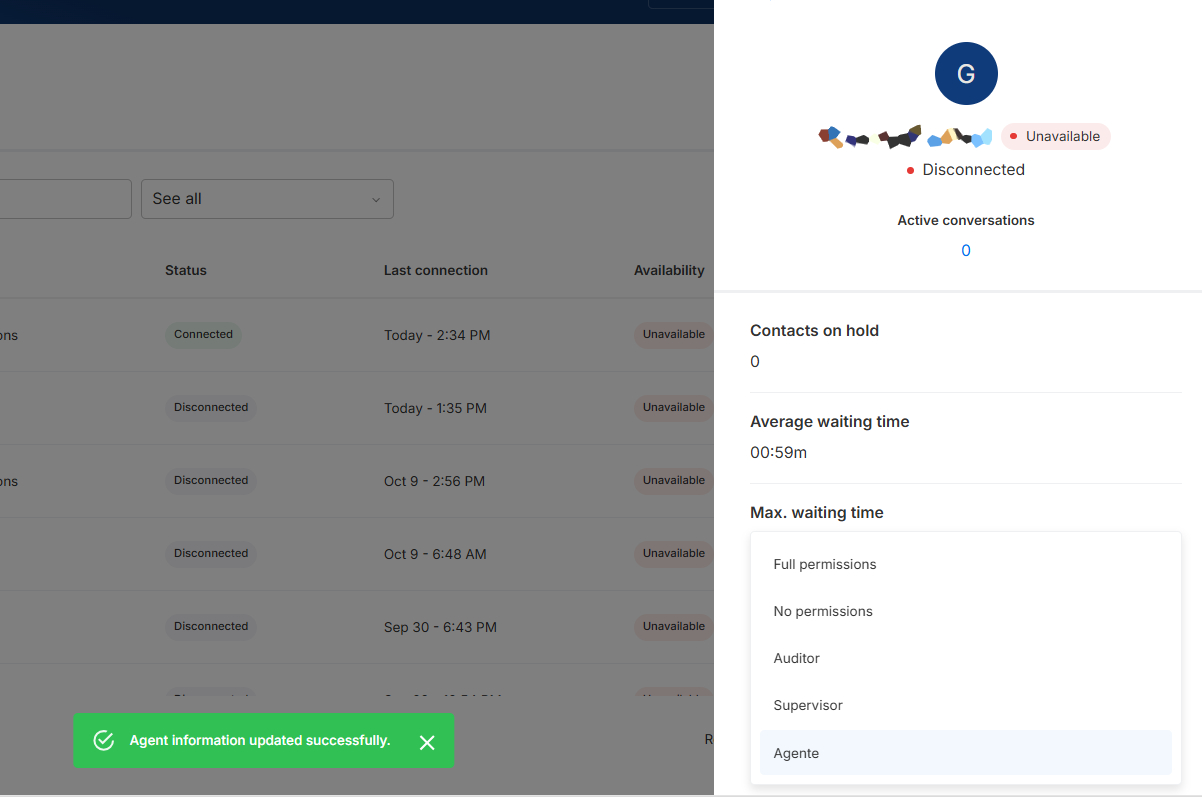The image size is (1202, 801).
Task: Pick the "Auditor" role option
Action: coord(966,658)
